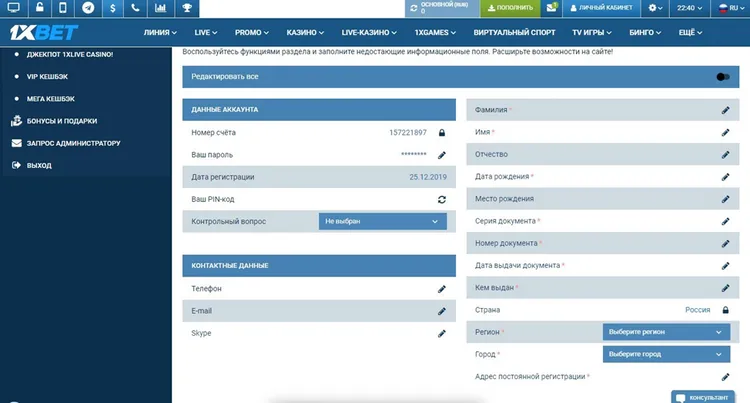Expand the БИНГО menu
The image size is (750, 403).
click(x=645, y=33)
